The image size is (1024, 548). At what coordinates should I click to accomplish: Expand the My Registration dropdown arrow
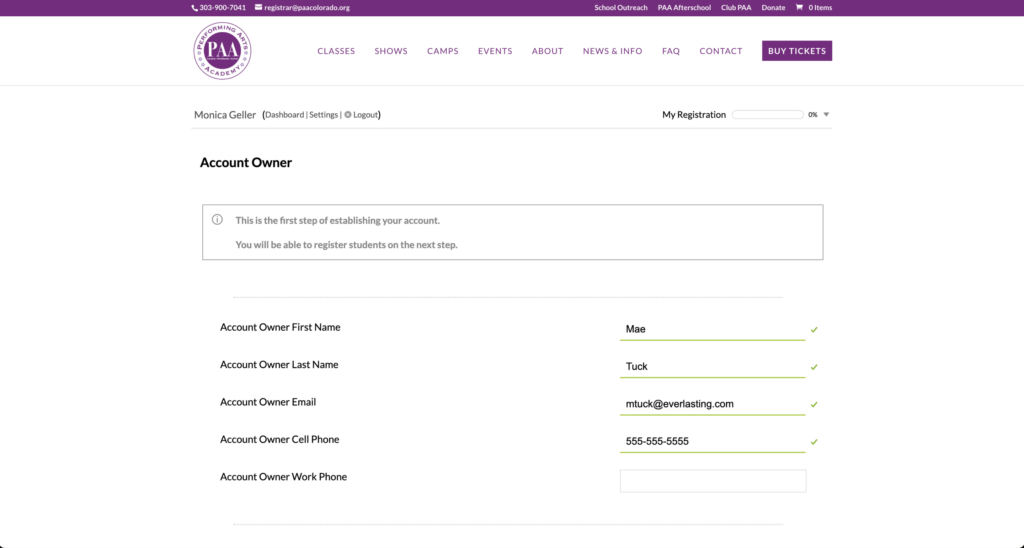point(826,115)
